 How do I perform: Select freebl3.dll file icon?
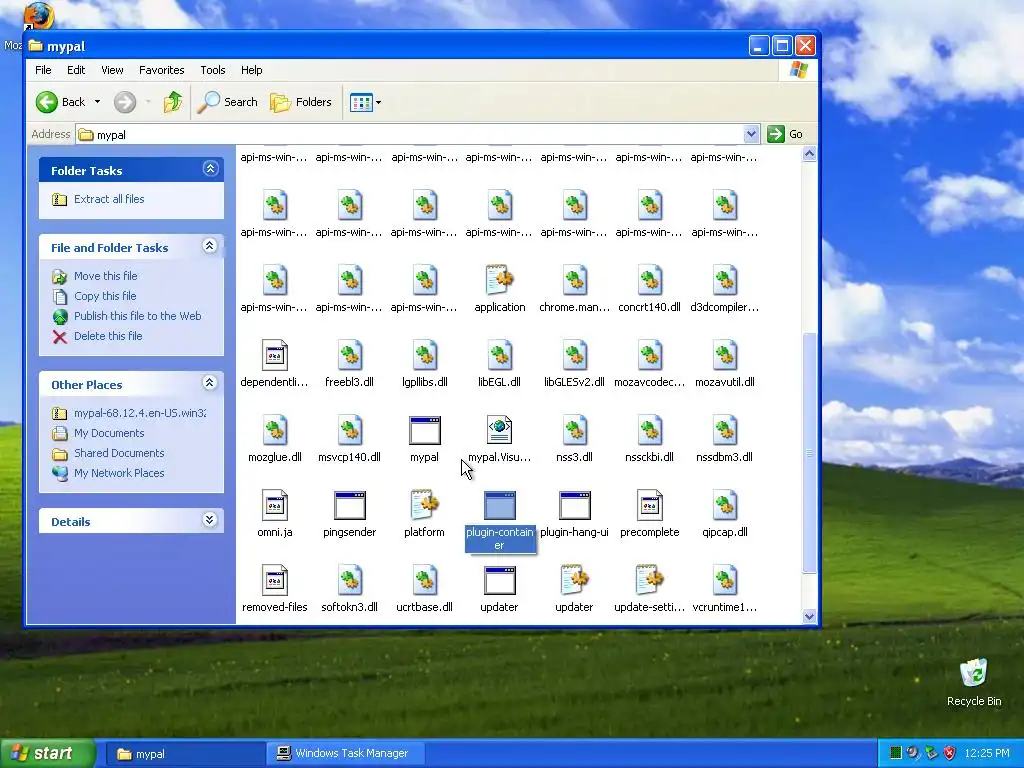tap(349, 355)
